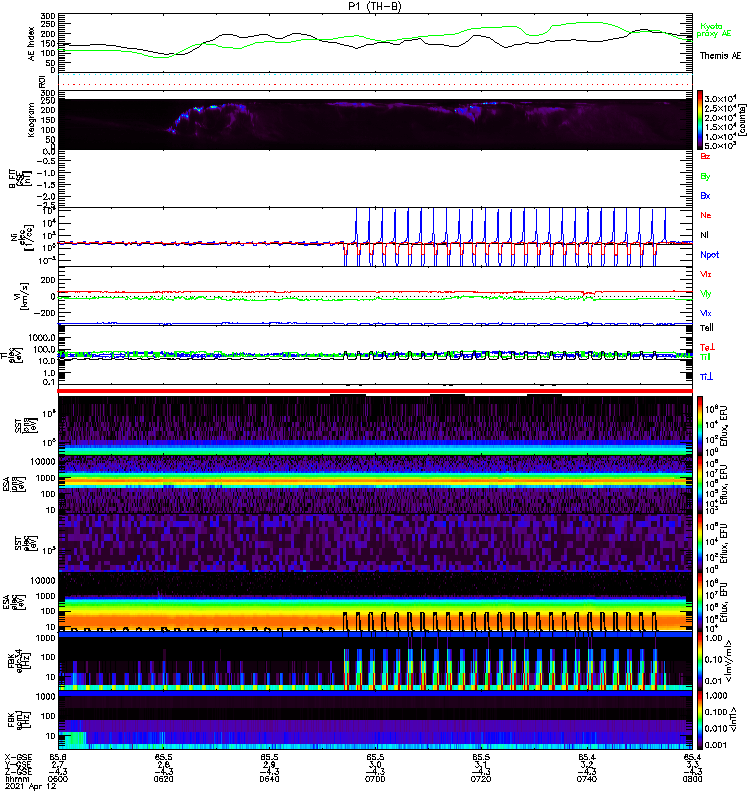Click the 'X-GSE' row label
This screenshot has height=800, width=750.
pos(17,758)
